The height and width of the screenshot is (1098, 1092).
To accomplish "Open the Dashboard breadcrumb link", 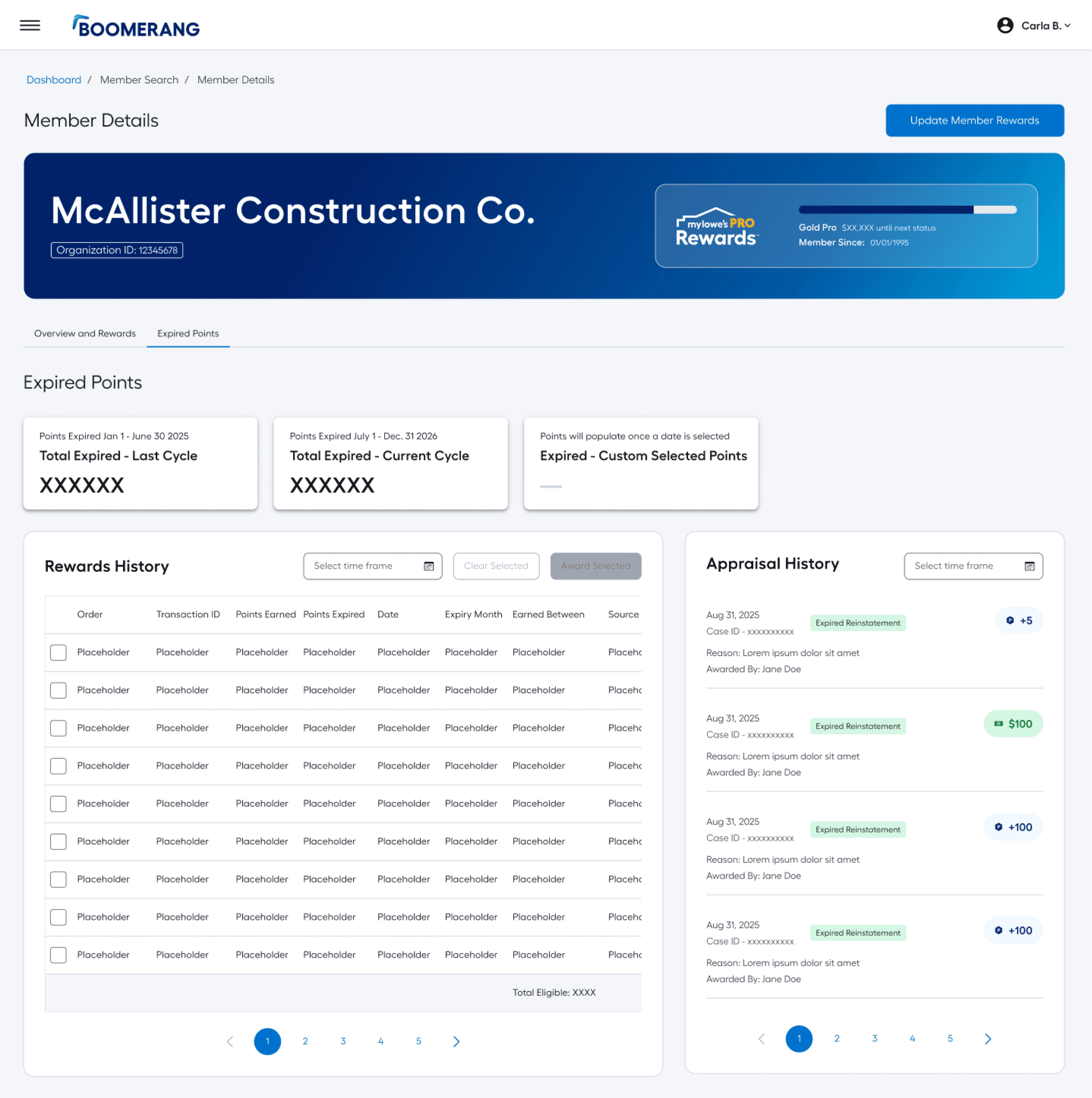I will pos(54,80).
